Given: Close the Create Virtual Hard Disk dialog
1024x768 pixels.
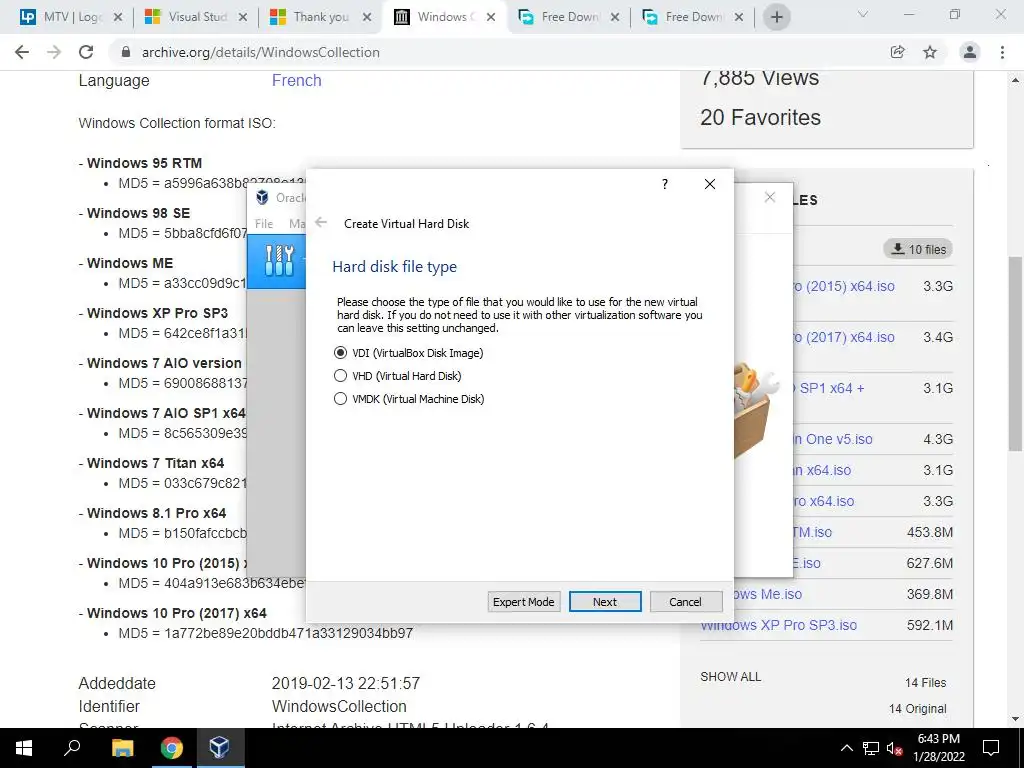Looking at the screenshot, I should 710,184.
